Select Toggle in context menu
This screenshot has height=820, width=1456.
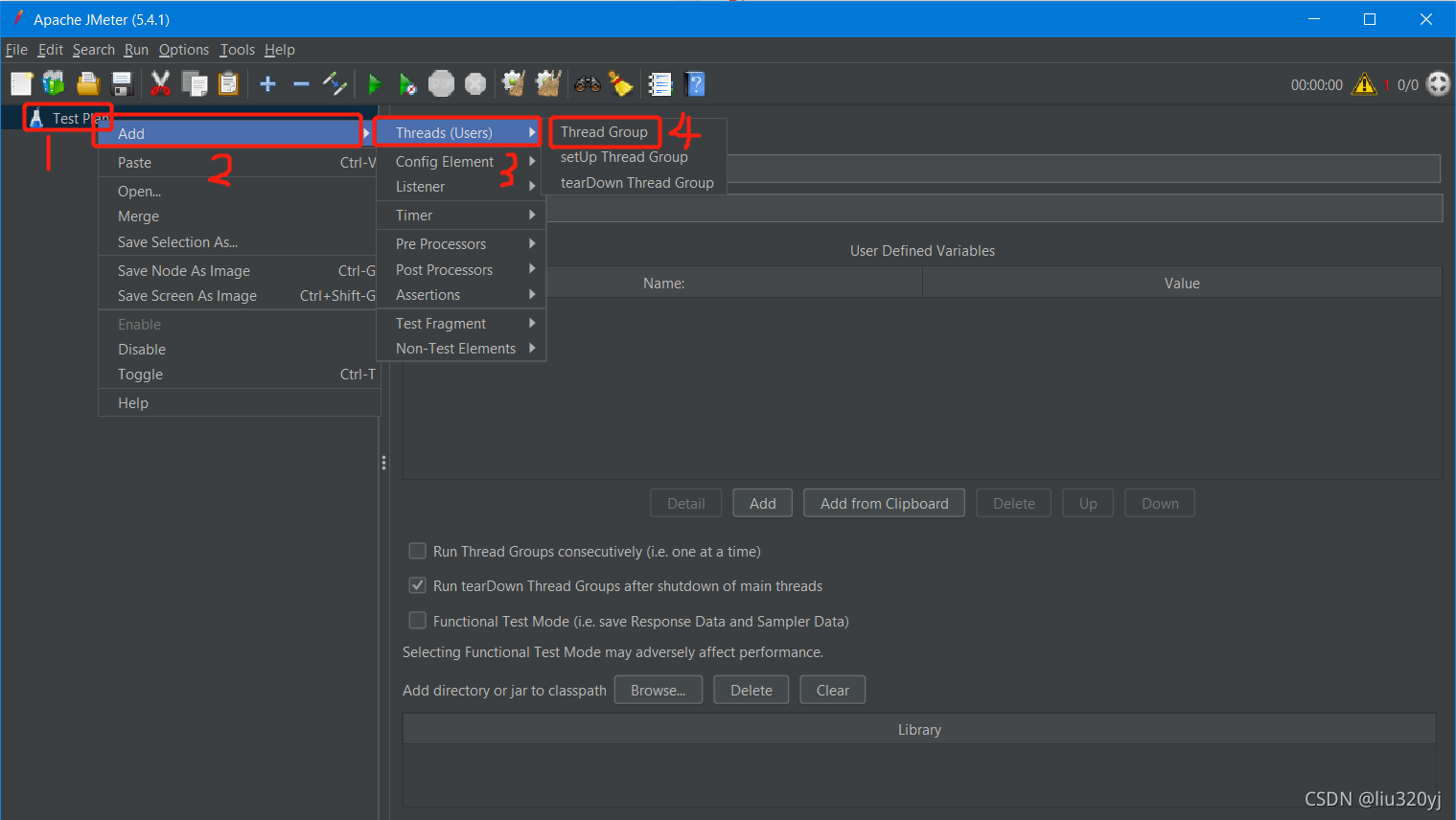[x=239, y=375]
